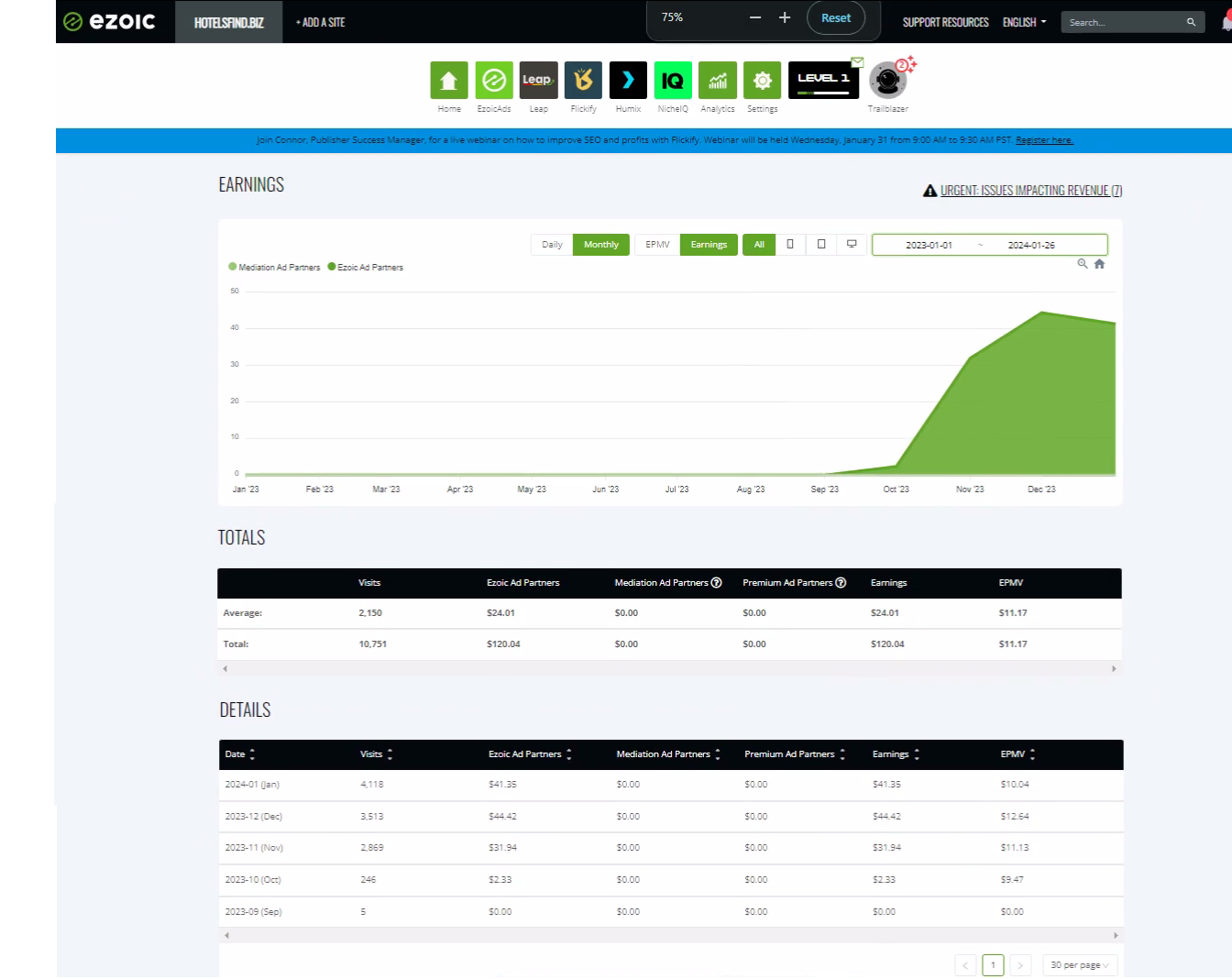Viewport: 1232px width, 979px height.
Task: Click the chart zoom magnifier icon
Action: [x=1083, y=264]
